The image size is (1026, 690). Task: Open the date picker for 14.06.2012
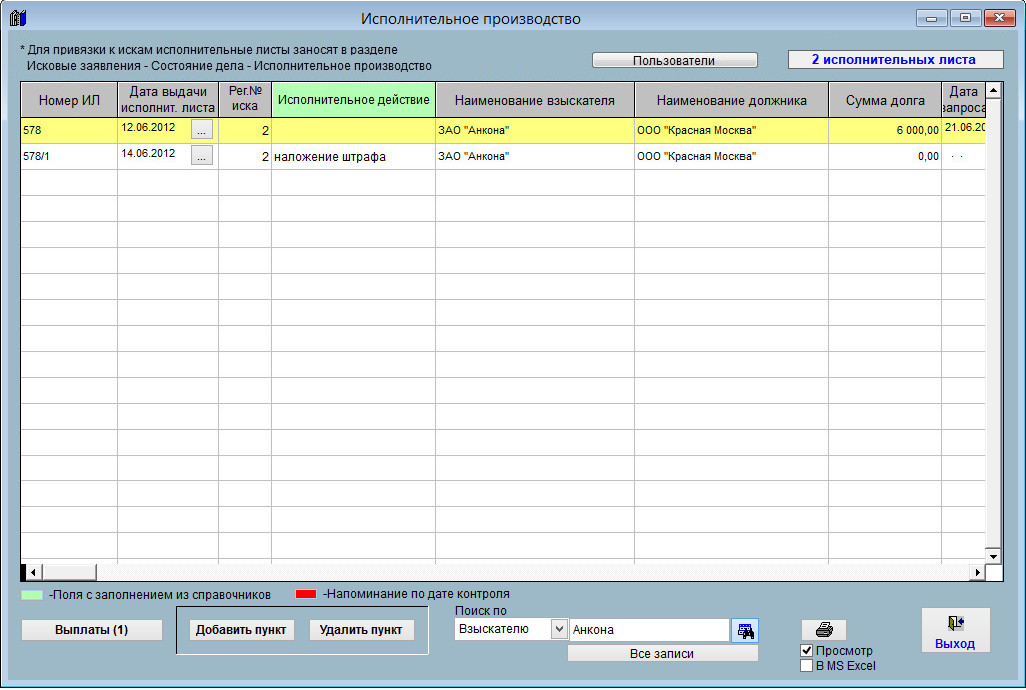pos(202,156)
